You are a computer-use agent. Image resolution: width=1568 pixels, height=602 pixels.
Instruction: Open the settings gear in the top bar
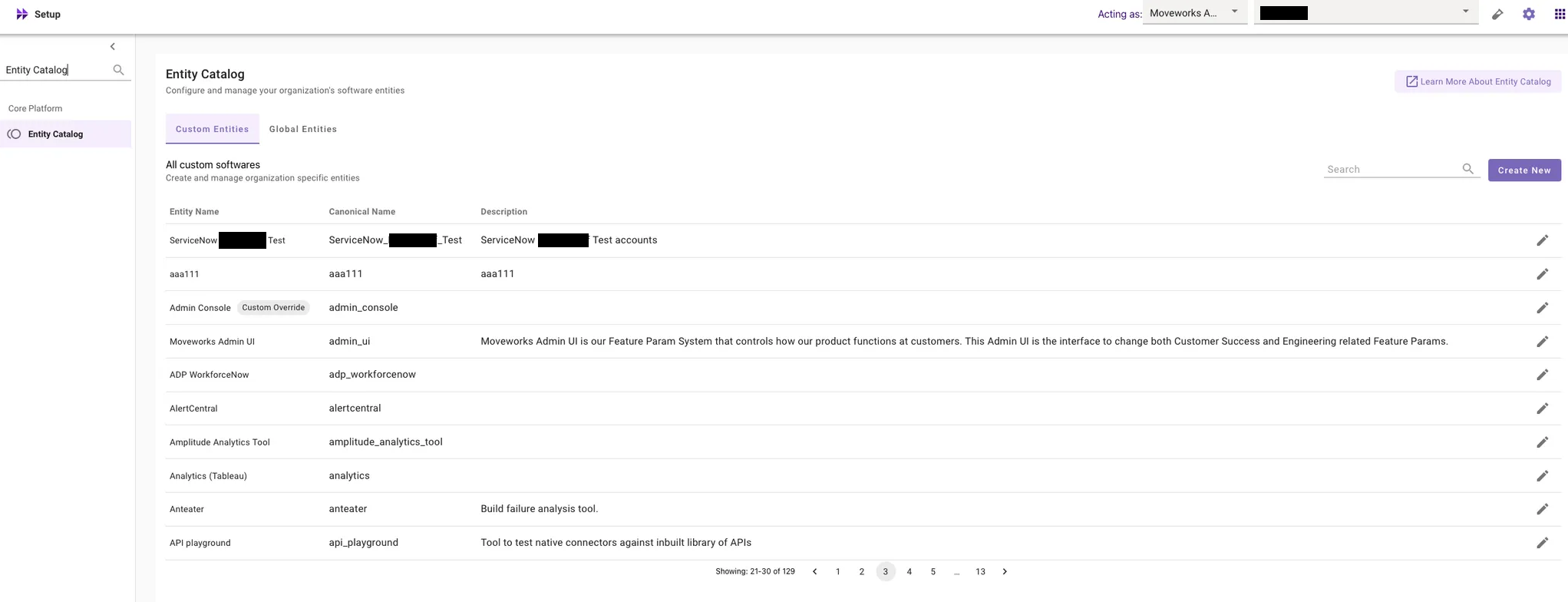(1529, 14)
